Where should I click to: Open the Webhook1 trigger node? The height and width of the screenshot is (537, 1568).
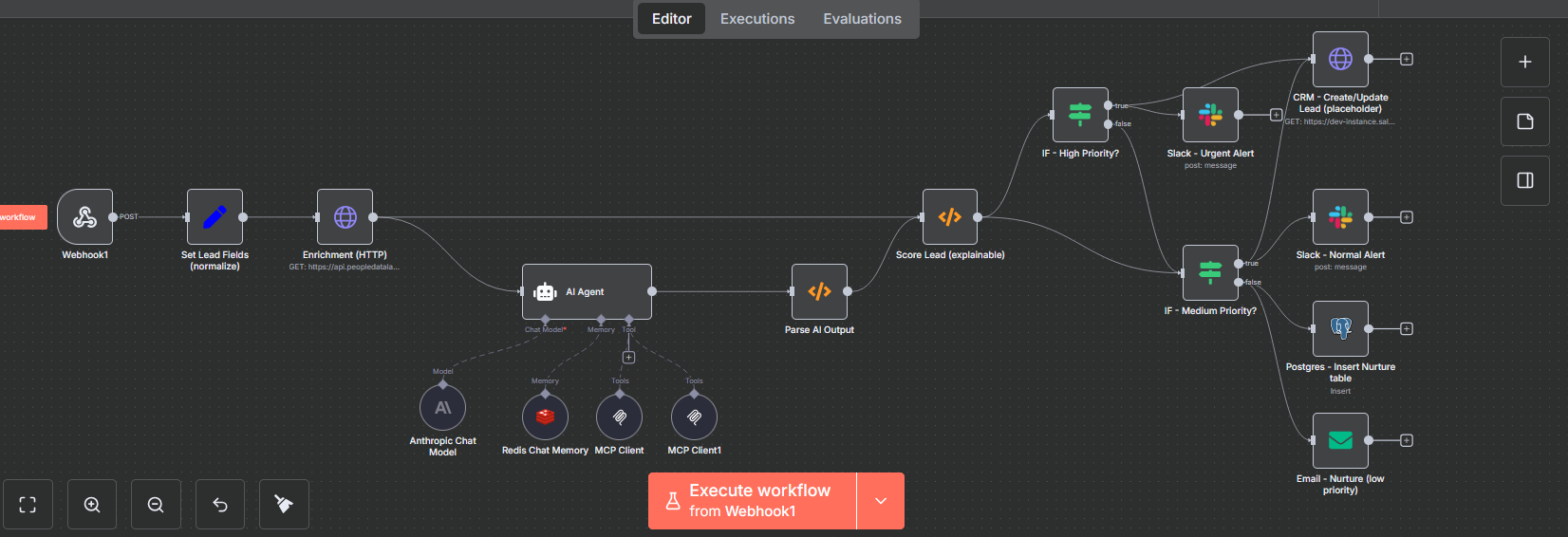coord(84,216)
